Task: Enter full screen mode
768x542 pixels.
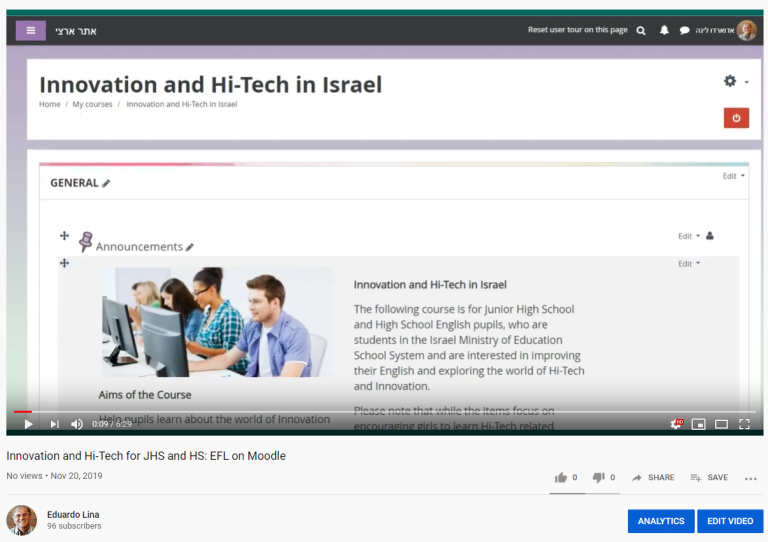Action: tap(744, 424)
